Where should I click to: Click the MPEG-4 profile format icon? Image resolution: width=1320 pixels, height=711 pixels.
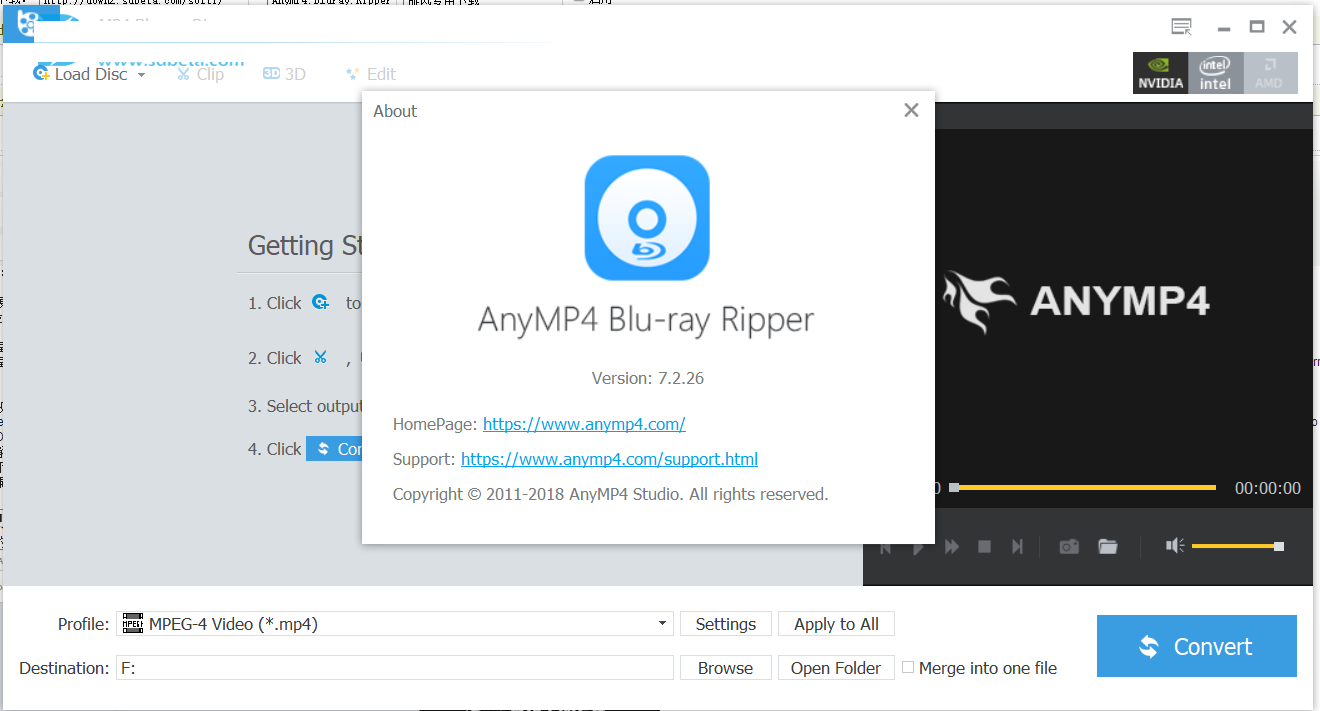(132, 624)
